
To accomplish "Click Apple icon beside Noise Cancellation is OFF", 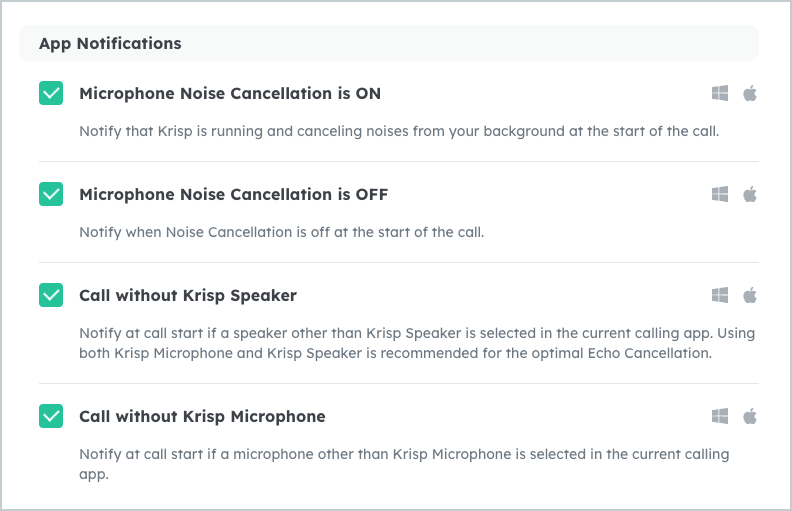I will pos(750,194).
